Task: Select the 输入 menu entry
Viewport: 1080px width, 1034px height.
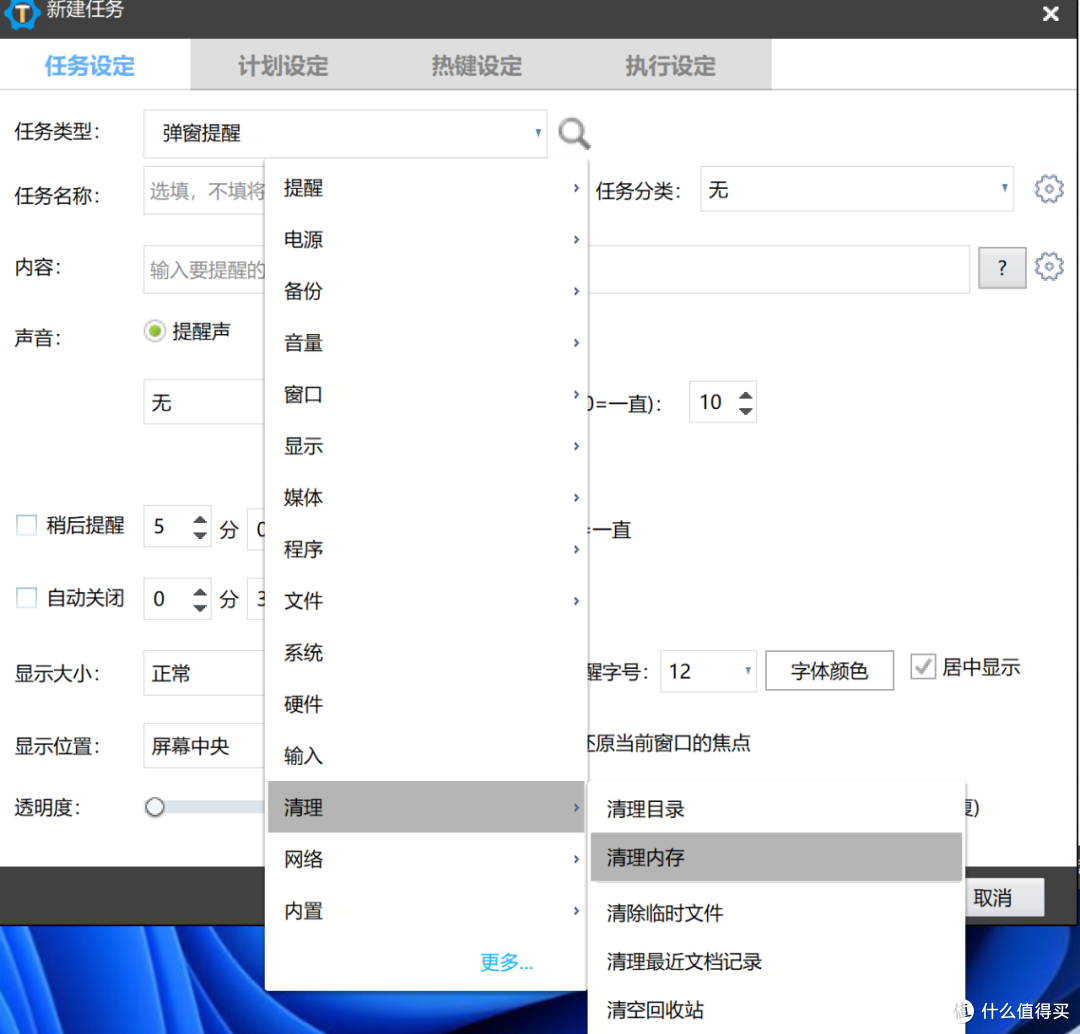Action: click(x=427, y=756)
